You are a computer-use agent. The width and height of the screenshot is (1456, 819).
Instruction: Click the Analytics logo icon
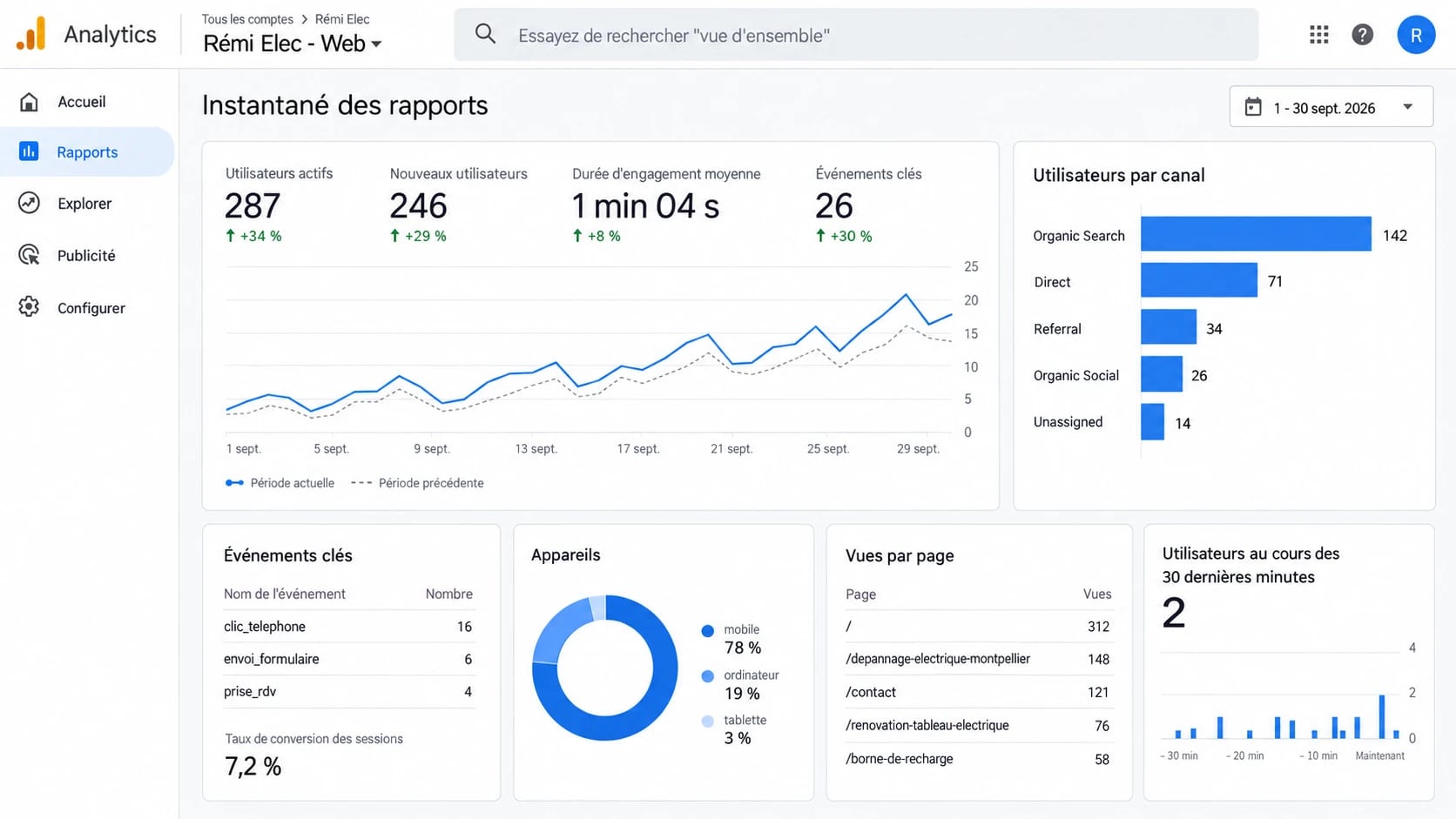pyautogui.click(x=31, y=34)
